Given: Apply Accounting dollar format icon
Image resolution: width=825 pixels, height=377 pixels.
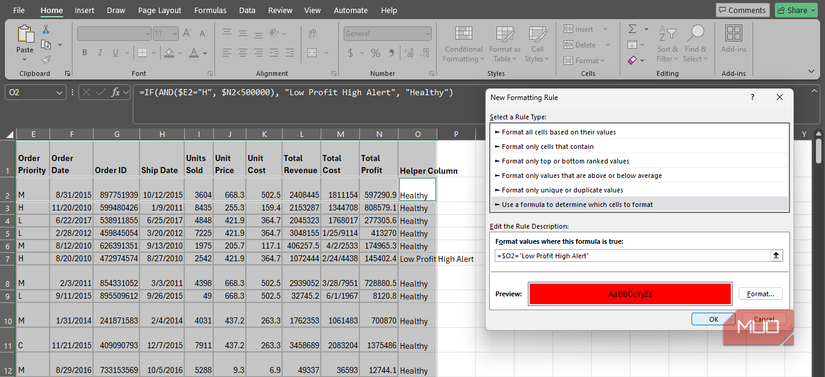Looking at the screenshot, I should pyautogui.click(x=350, y=53).
